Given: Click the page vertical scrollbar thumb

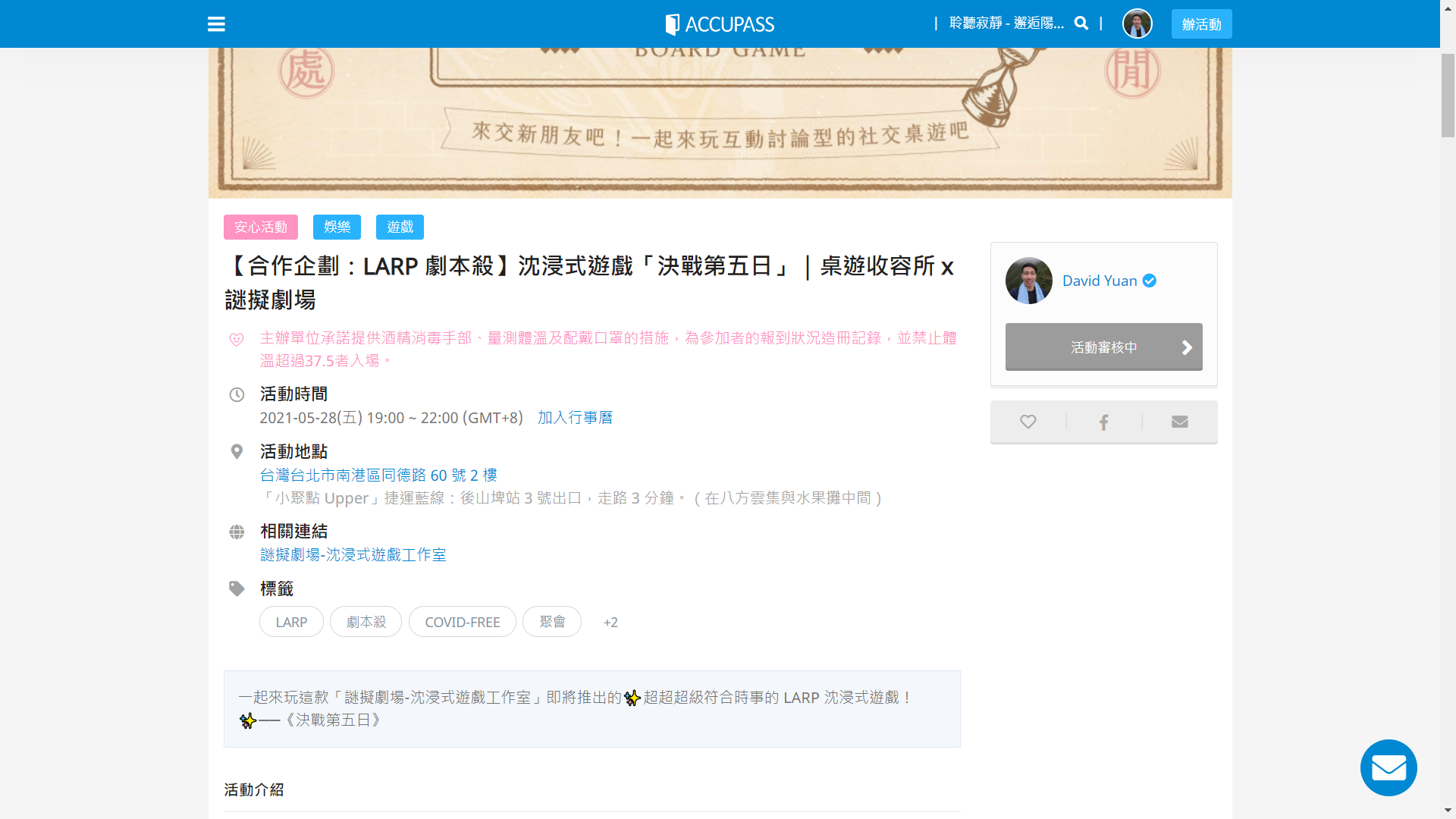Looking at the screenshot, I should point(1448,95).
